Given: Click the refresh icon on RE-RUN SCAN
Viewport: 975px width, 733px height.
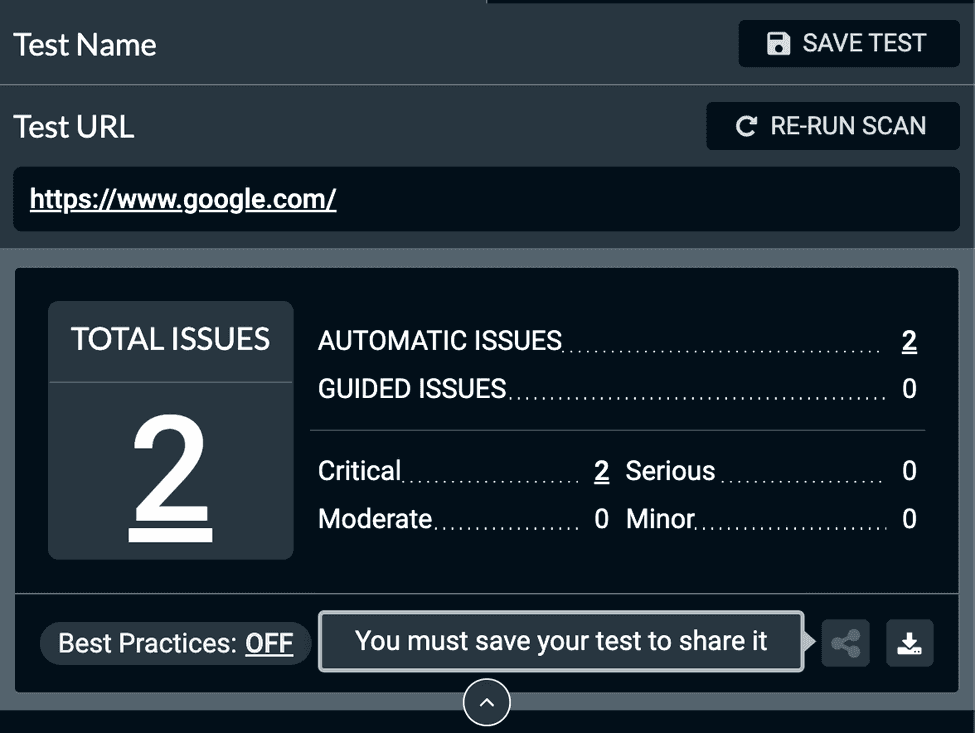Looking at the screenshot, I should pos(745,125).
